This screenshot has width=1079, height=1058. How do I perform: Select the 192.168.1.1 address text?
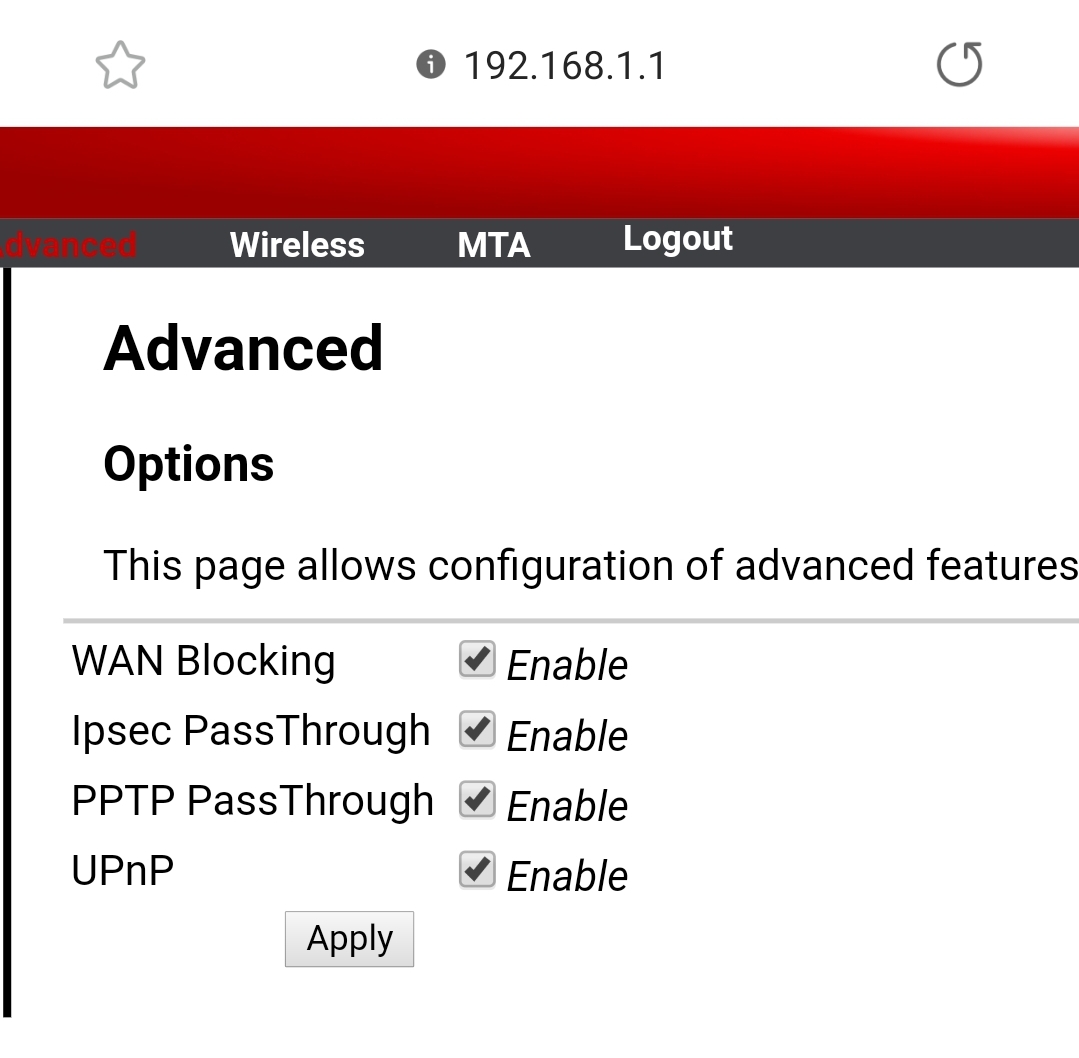click(x=564, y=66)
